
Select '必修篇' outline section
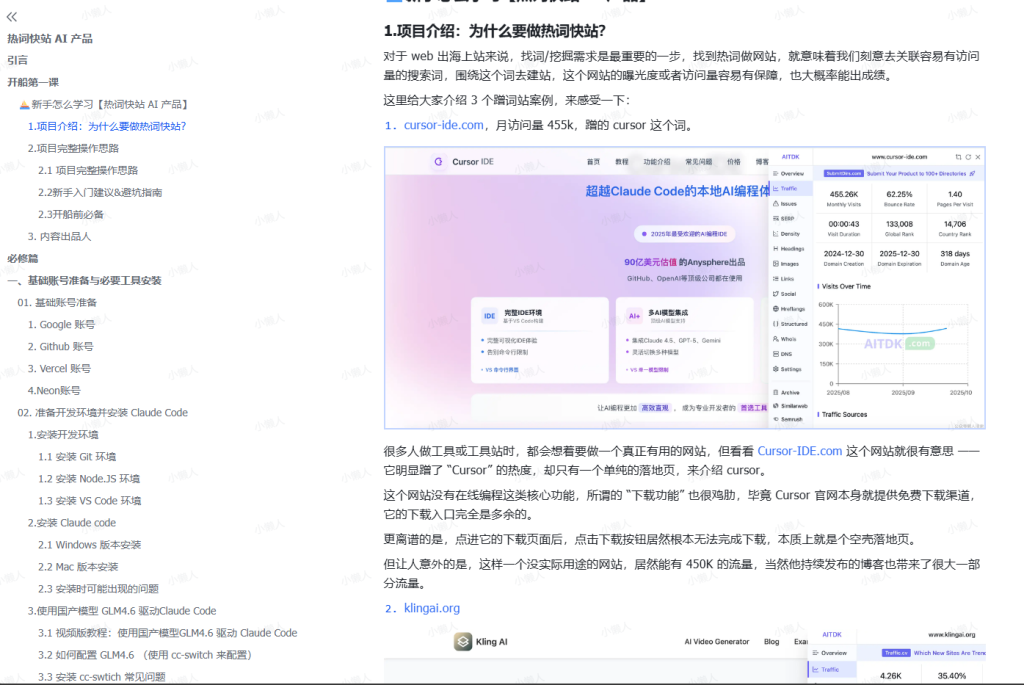[23, 259]
